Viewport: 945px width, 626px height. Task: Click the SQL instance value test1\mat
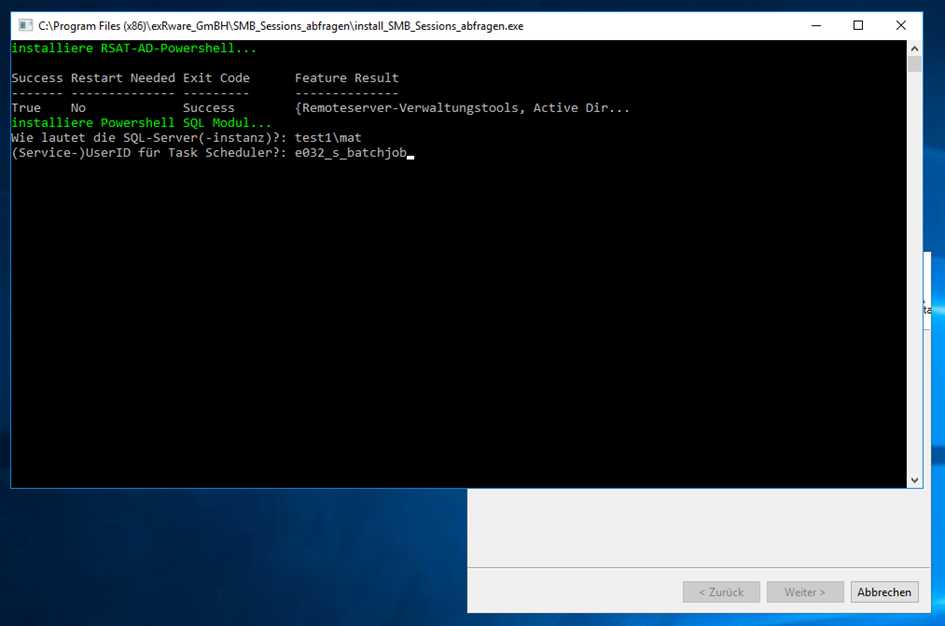(x=328, y=138)
